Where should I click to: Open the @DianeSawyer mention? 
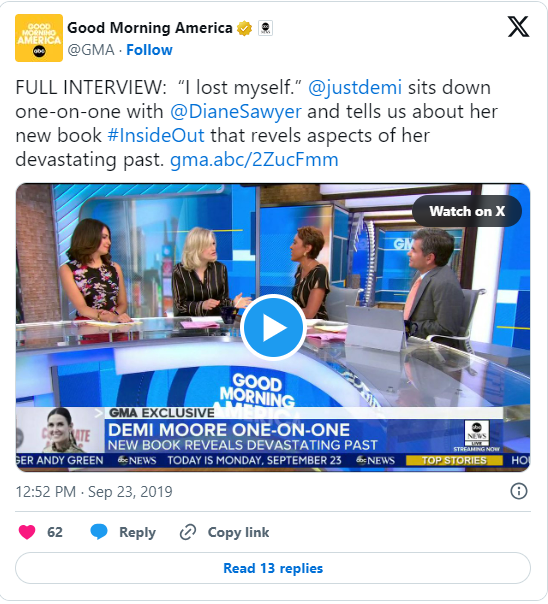236,112
